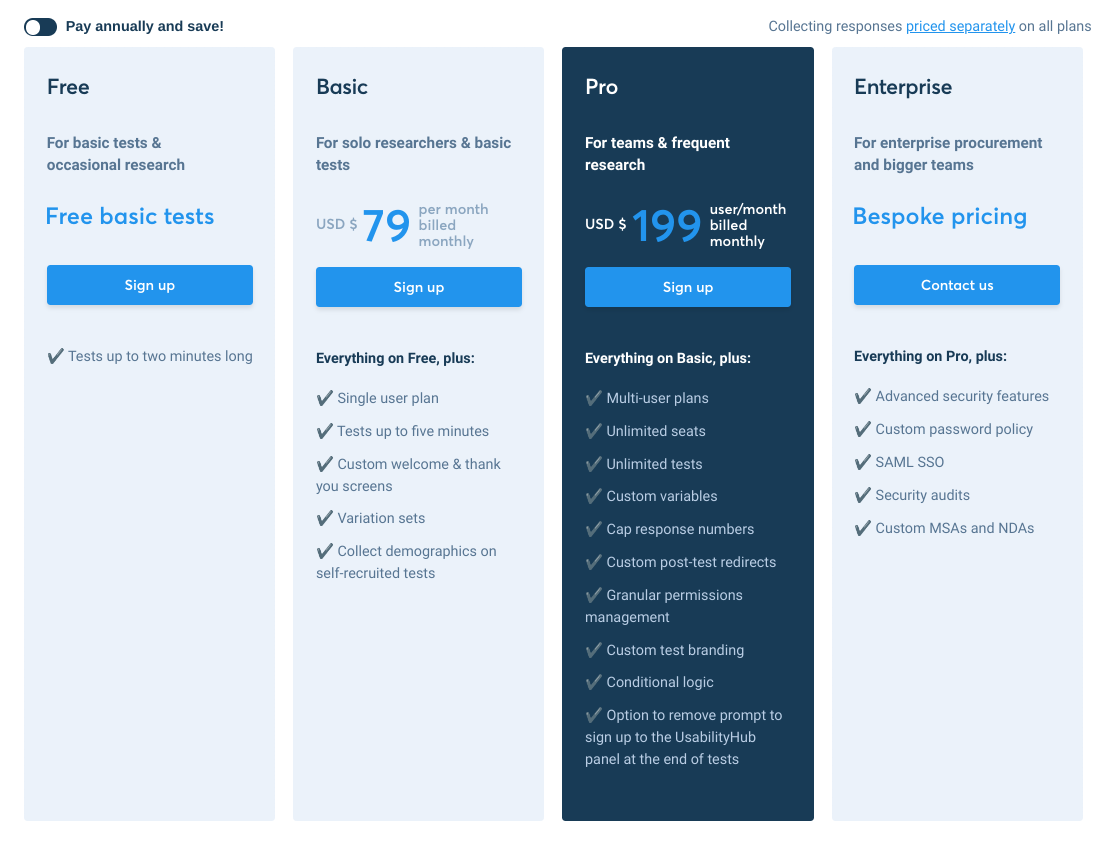1110x841 pixels.
Task: Click checkmark next to Unlimited seats
Action: point(594,431)
